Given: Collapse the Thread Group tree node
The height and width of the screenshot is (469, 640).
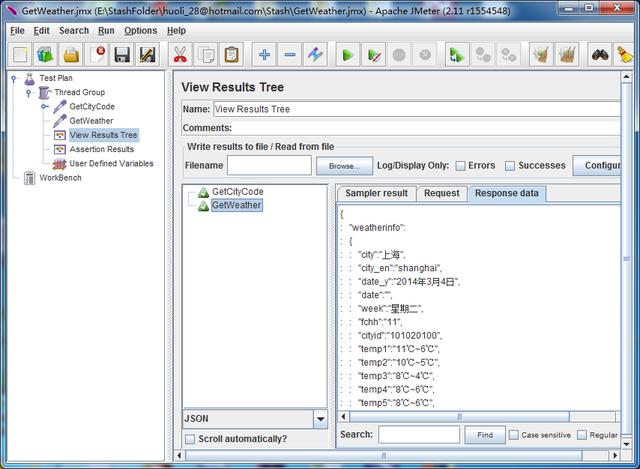Looking at the screenshot, I should [x=28, y=92].
